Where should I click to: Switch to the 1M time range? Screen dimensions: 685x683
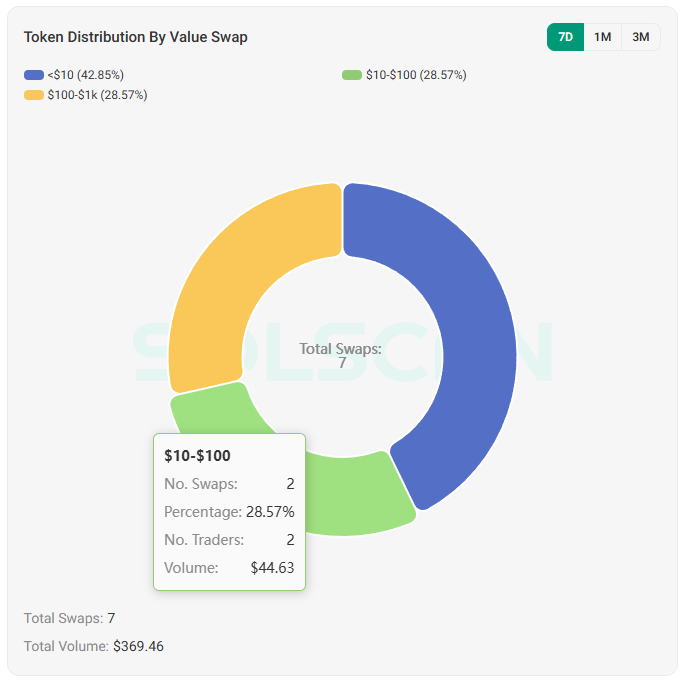pos(602,37)
